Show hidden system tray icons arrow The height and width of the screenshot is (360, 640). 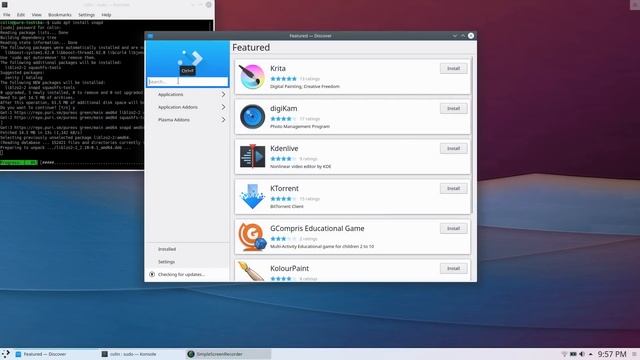click(x=590, y=354)
